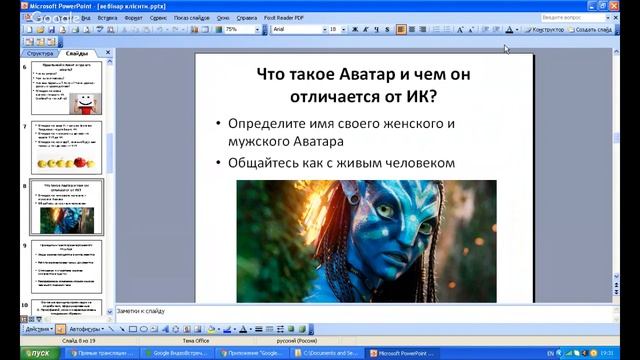Click the Dash style icon
The height and width of the screenshot is (360, 640).
[x=269, y=329]
